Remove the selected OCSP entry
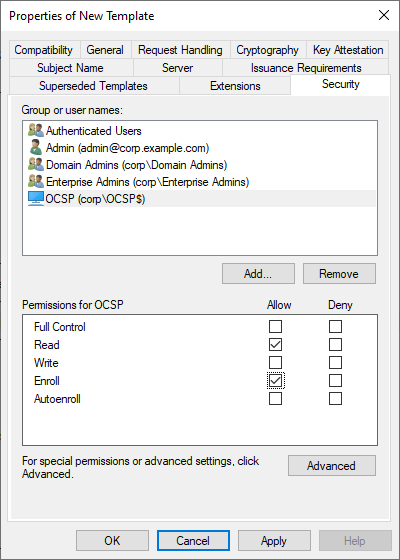Screen dimensions: 400x560 click(x=339, y=274)
